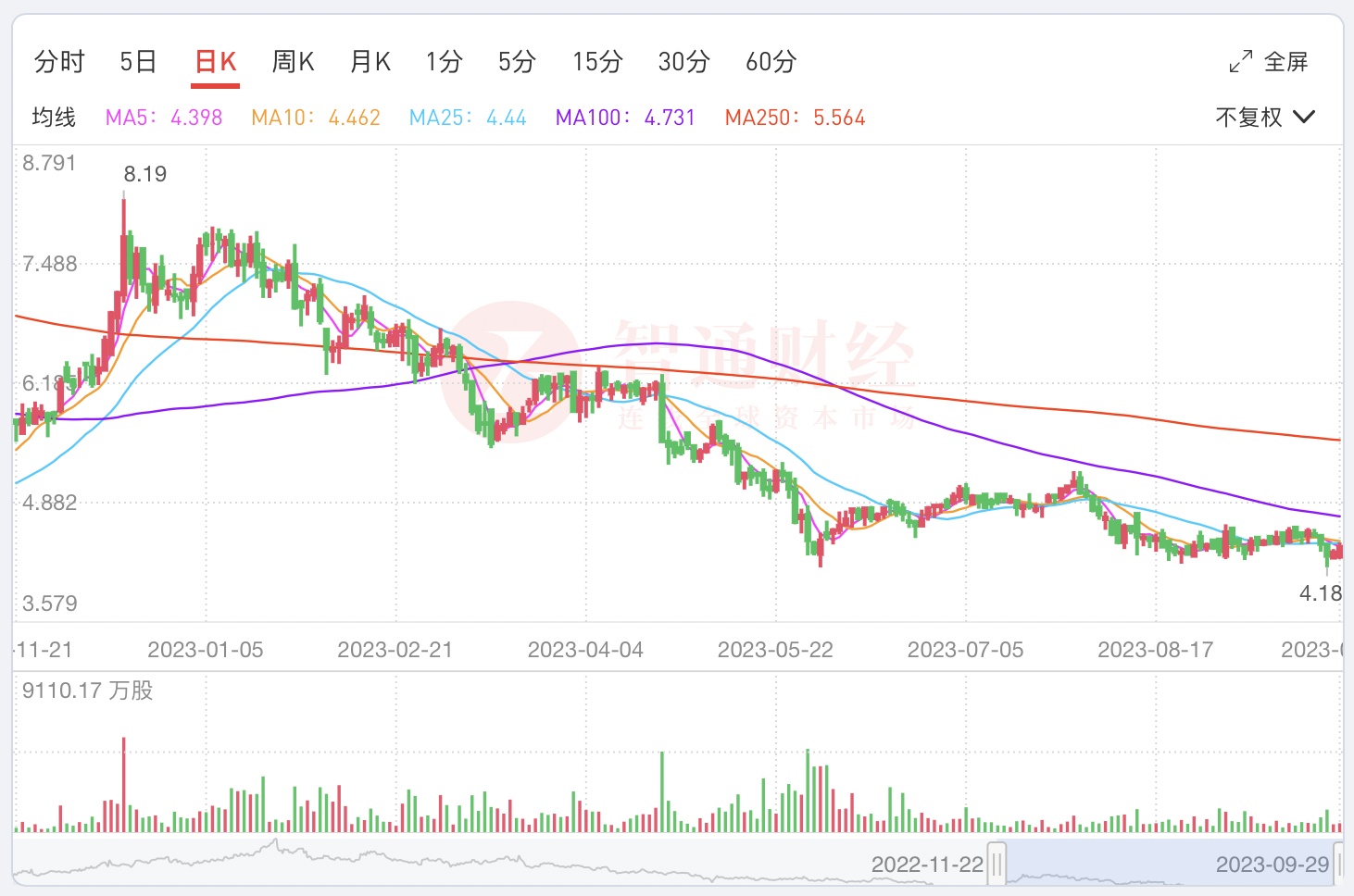Click the fullscreen expand arrows icon
This screenshot has width=1354, height=896.
(1240, 62)
